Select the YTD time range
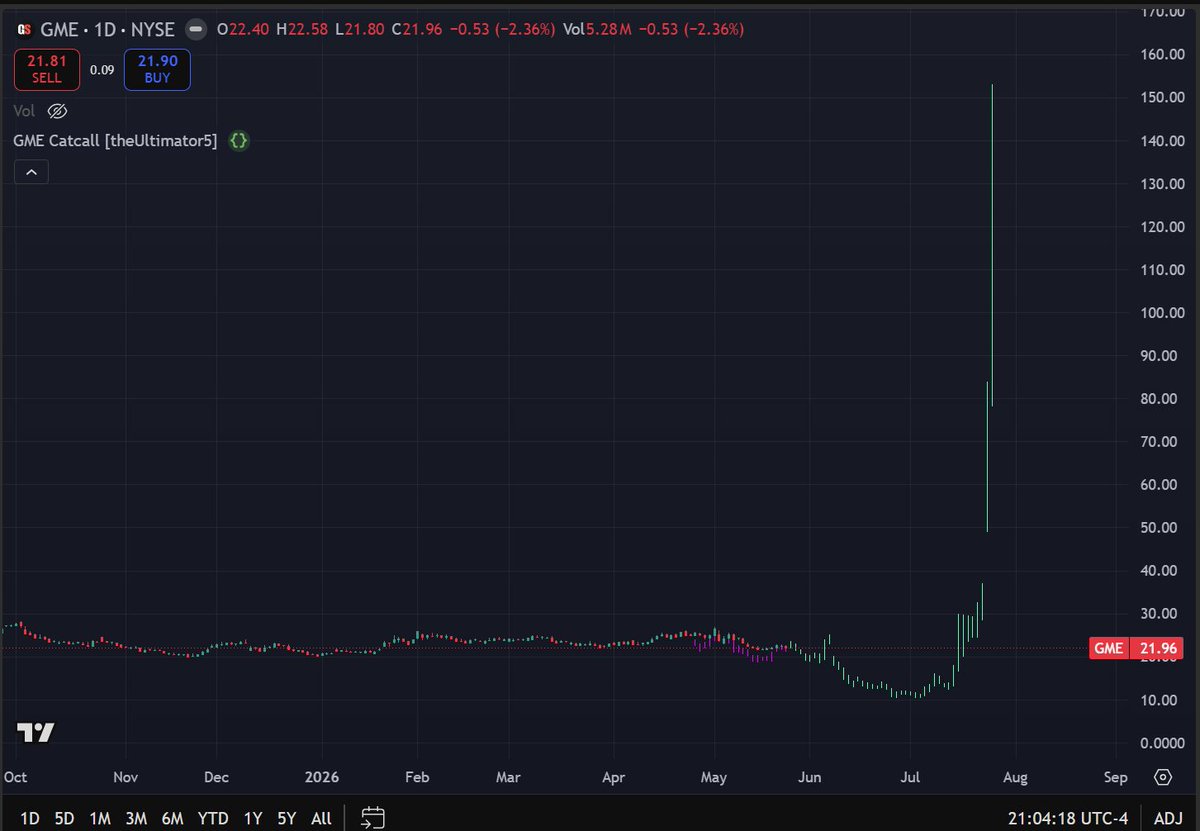Viewport: 1200px width, 831px height. pyautogui.click(x=213, y=818)
